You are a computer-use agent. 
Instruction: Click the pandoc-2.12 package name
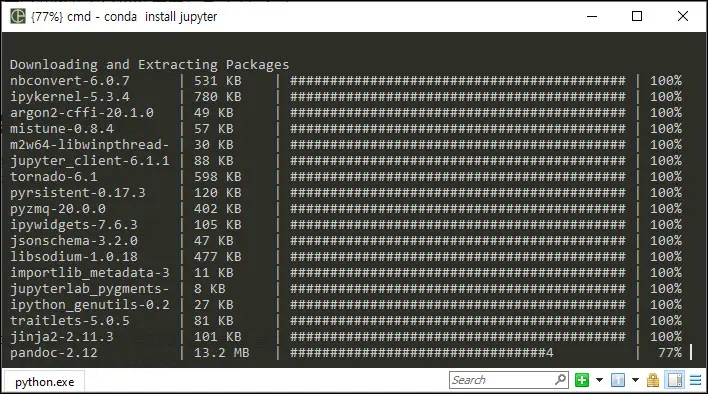54,353
